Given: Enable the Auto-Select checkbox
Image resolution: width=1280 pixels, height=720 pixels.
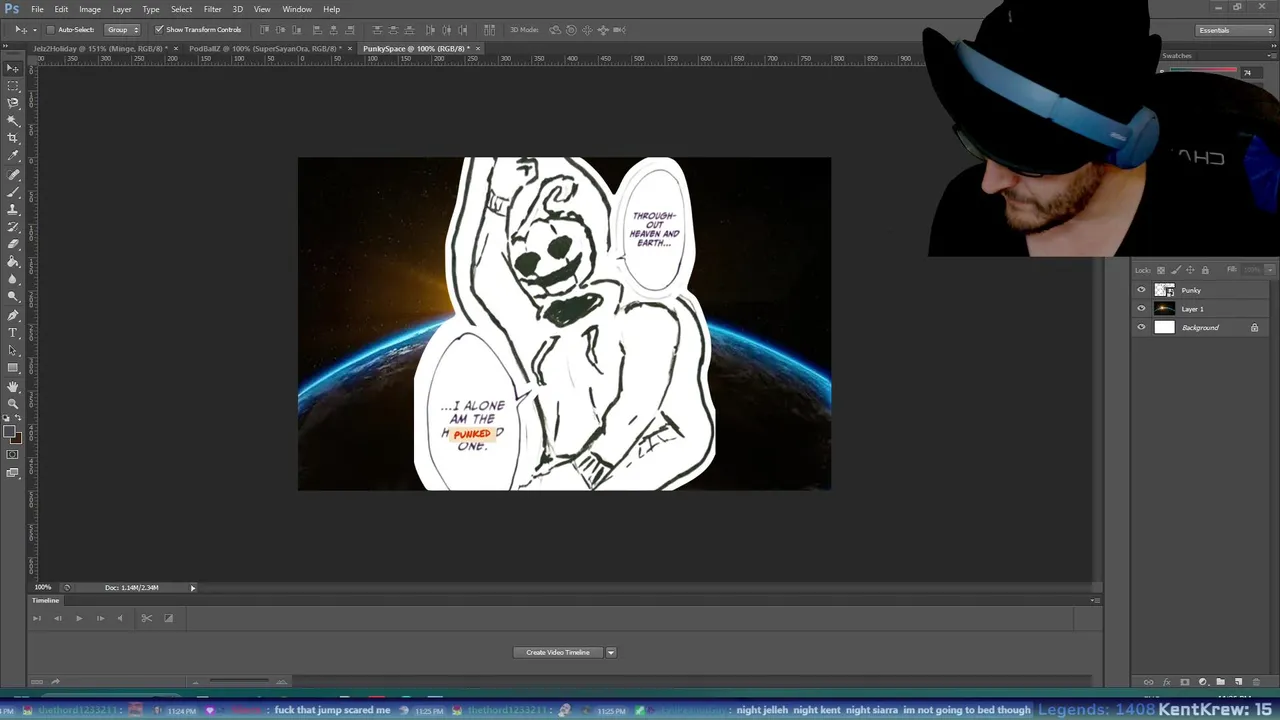Looking at the screenshot, I should (x=50, y=30).
